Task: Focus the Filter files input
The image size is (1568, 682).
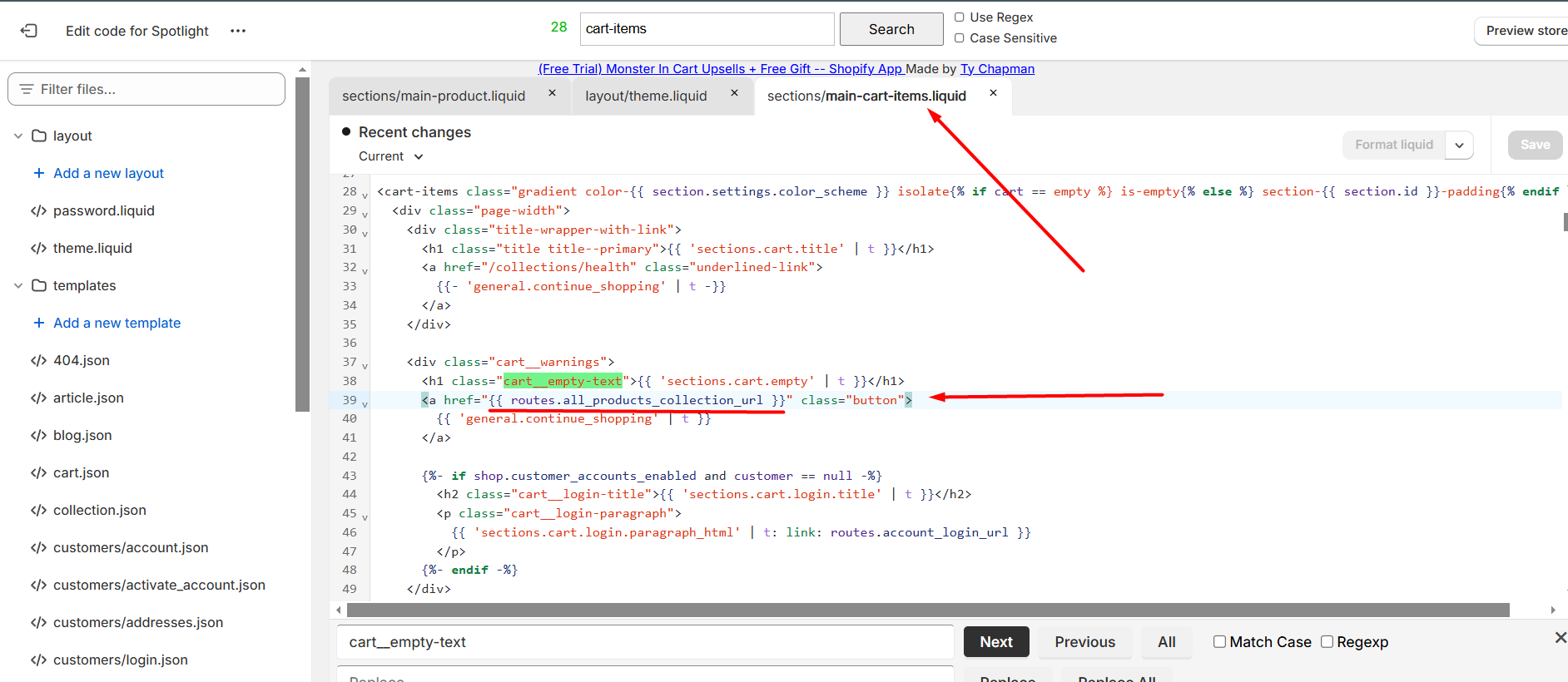Action: tap(146, 89)
